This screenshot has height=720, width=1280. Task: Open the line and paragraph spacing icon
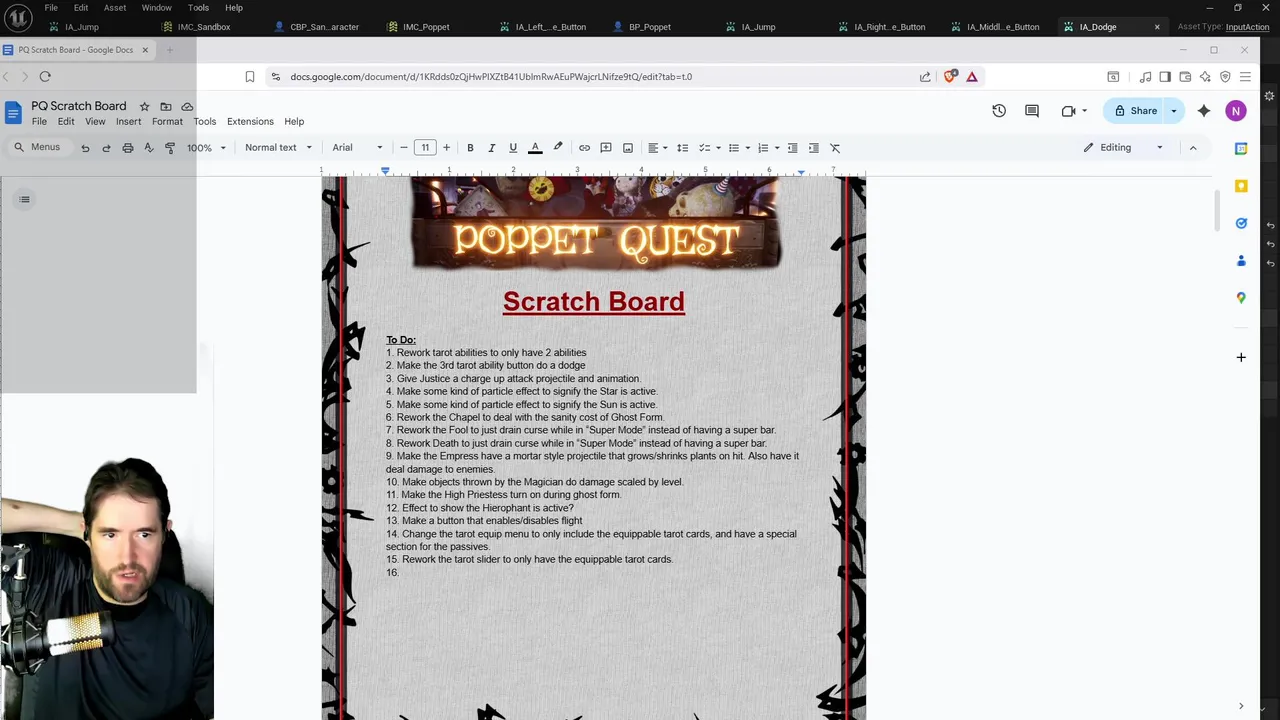click(682, 148)
